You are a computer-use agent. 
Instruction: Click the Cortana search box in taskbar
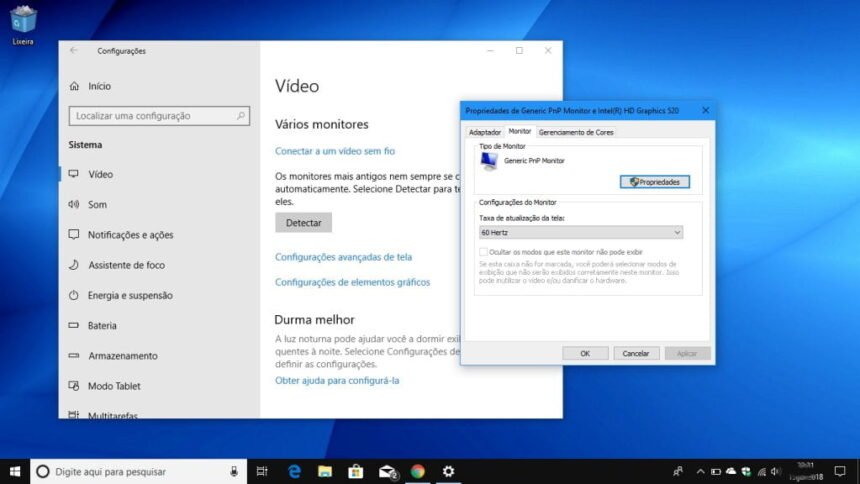pos(139,471)
